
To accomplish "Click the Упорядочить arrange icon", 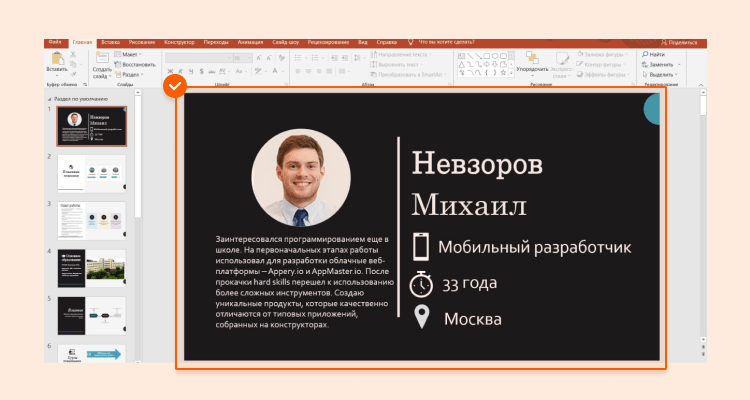I will [x=532, y=58].
